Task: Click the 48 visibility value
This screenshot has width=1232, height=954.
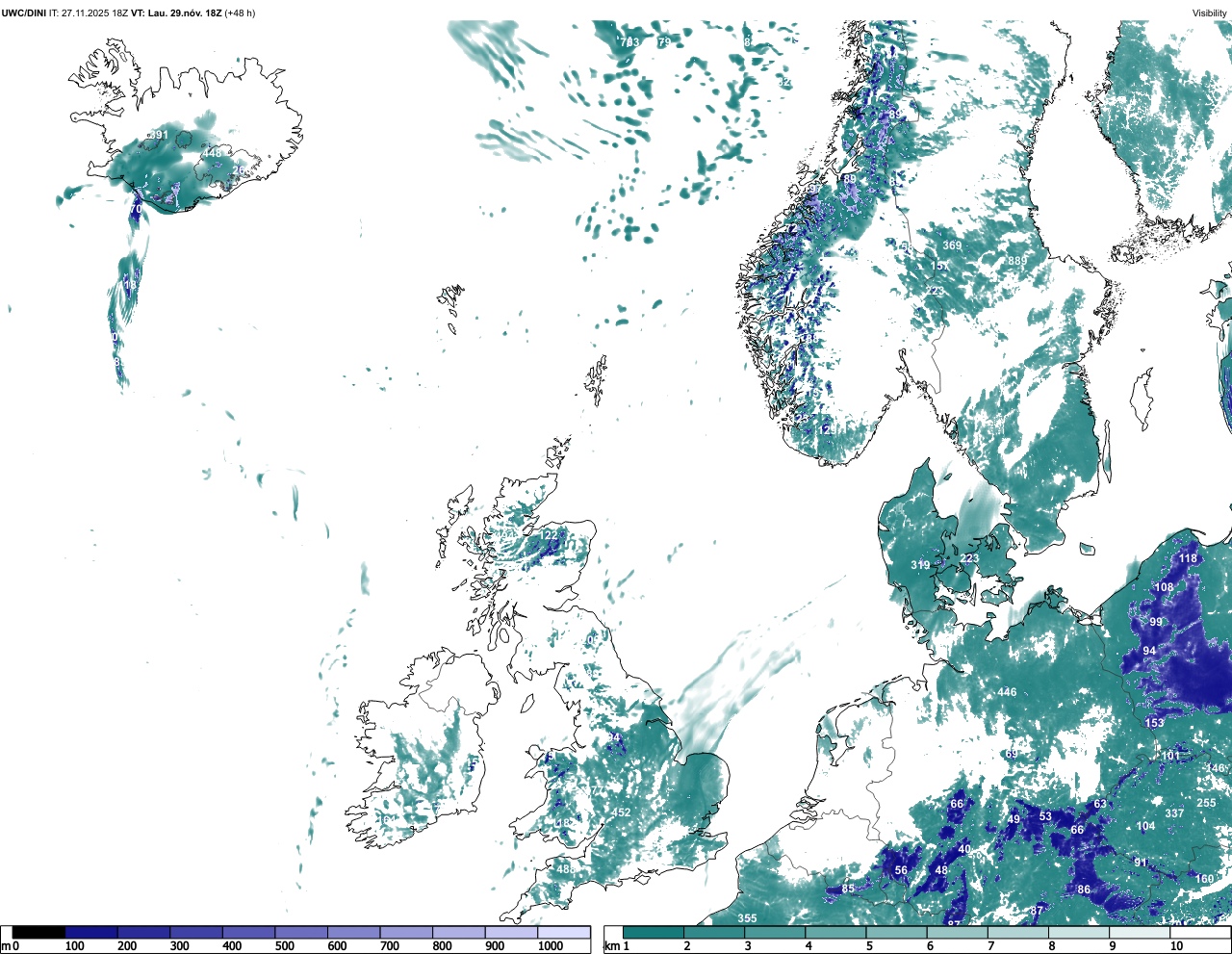Action: [x=941, y=870]
